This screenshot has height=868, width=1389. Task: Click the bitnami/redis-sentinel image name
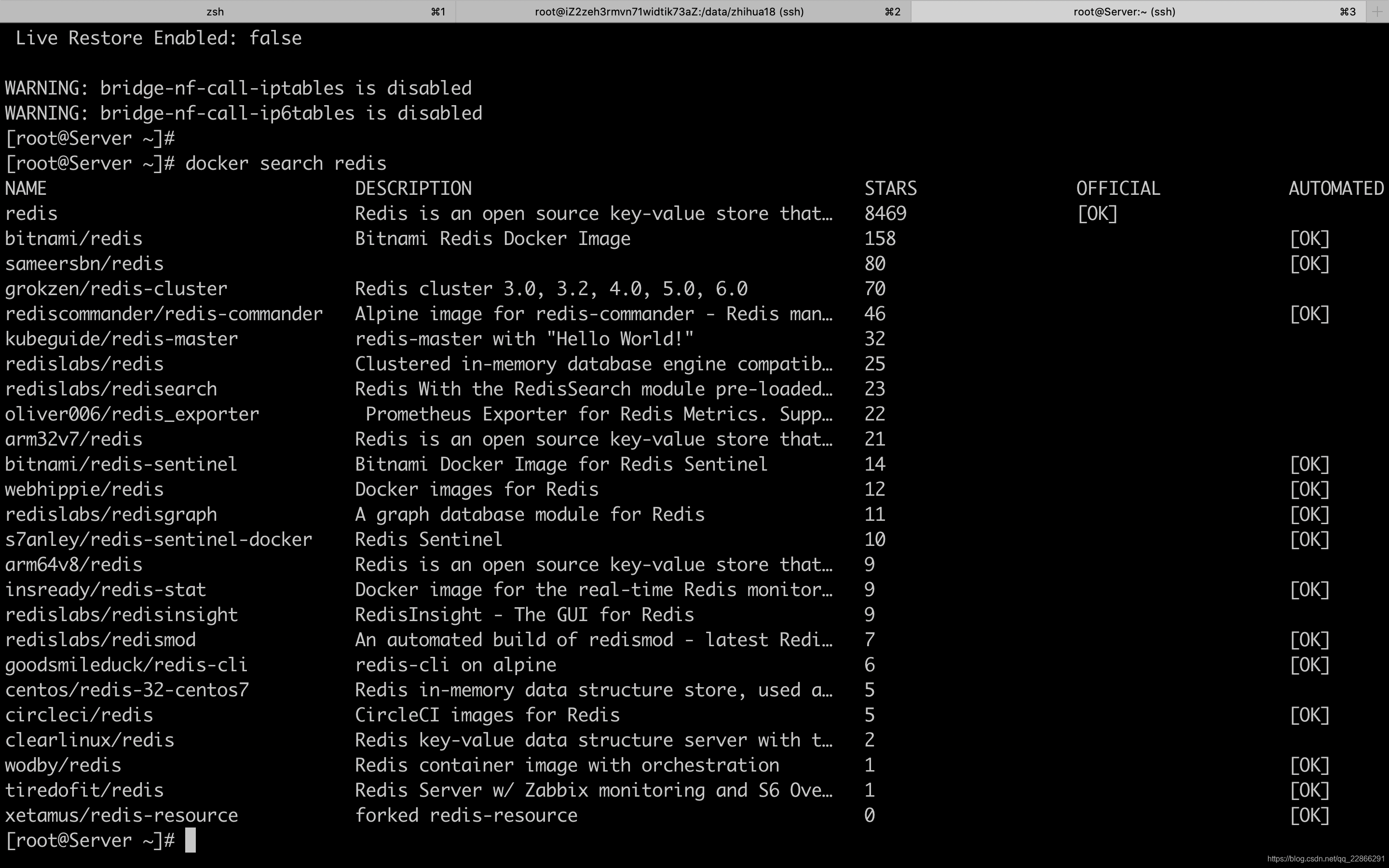coord(121,464)
